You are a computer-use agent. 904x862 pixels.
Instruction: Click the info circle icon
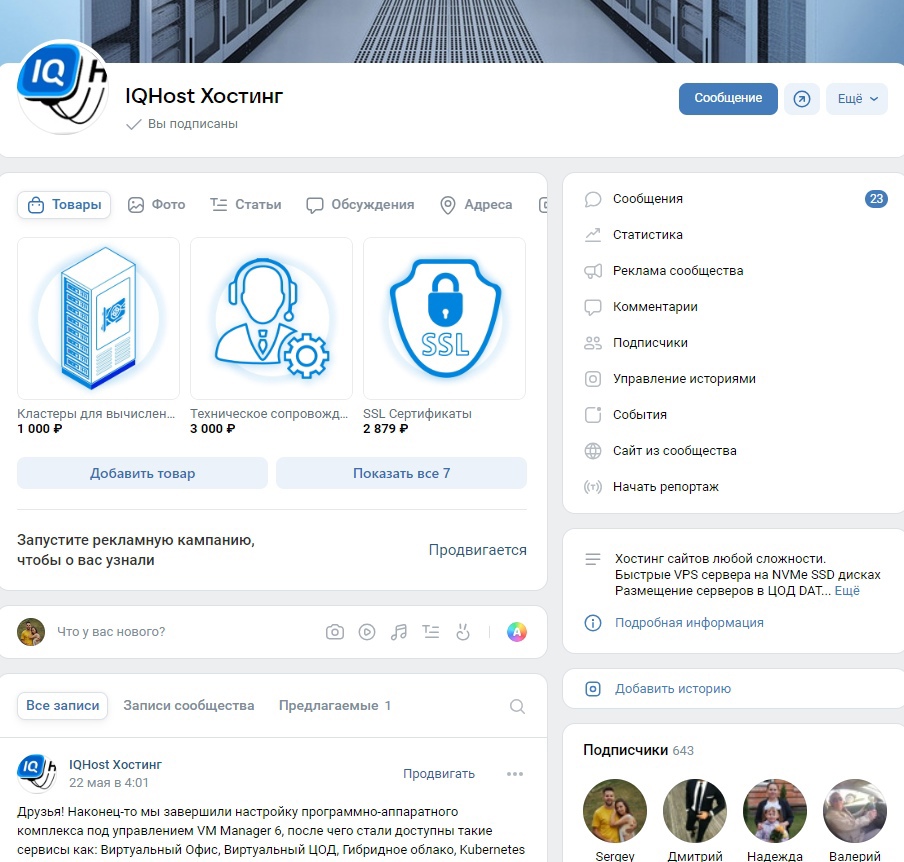click(593, 623)
